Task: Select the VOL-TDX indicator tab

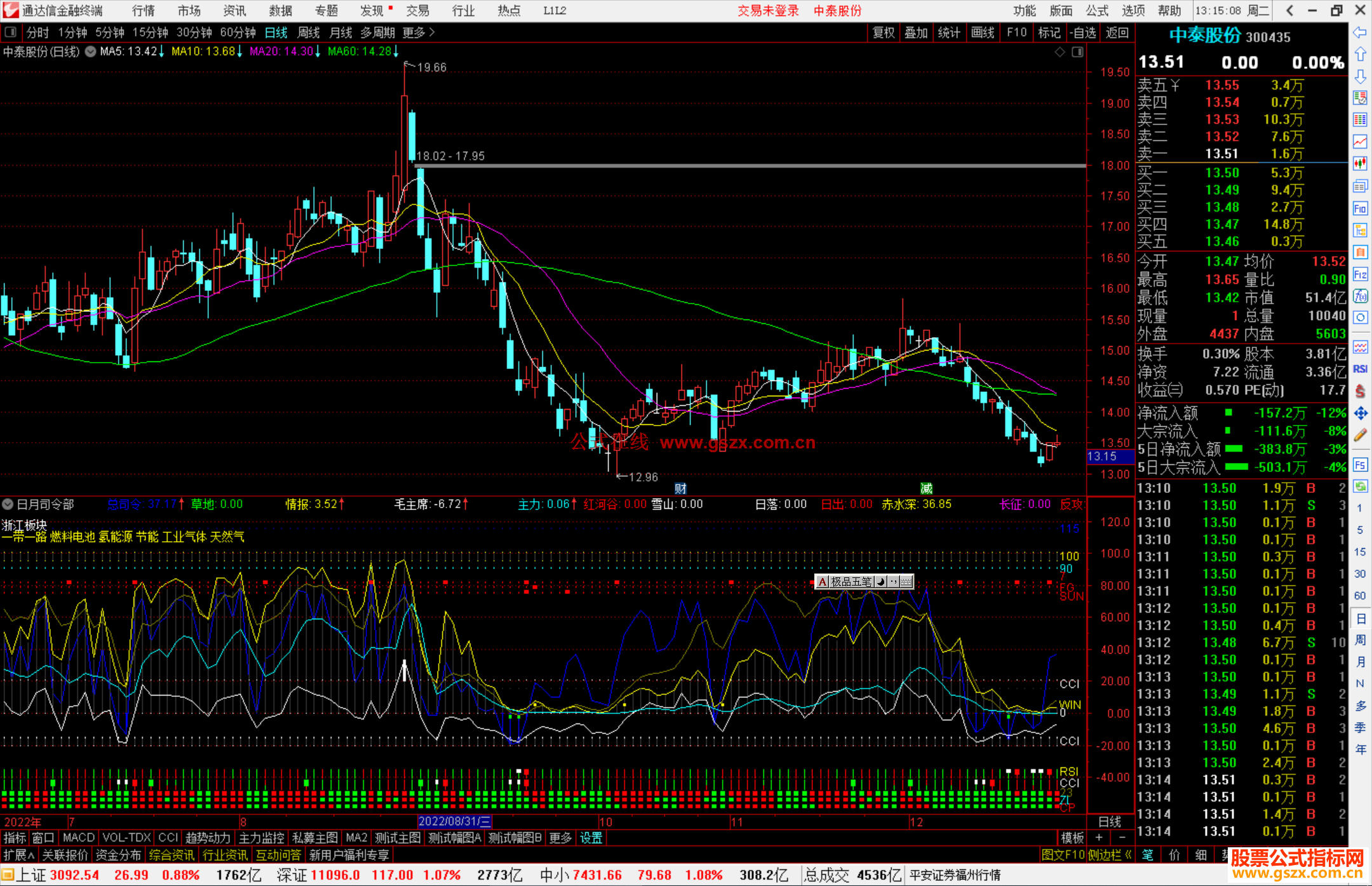Action: [x=126, y=838]
